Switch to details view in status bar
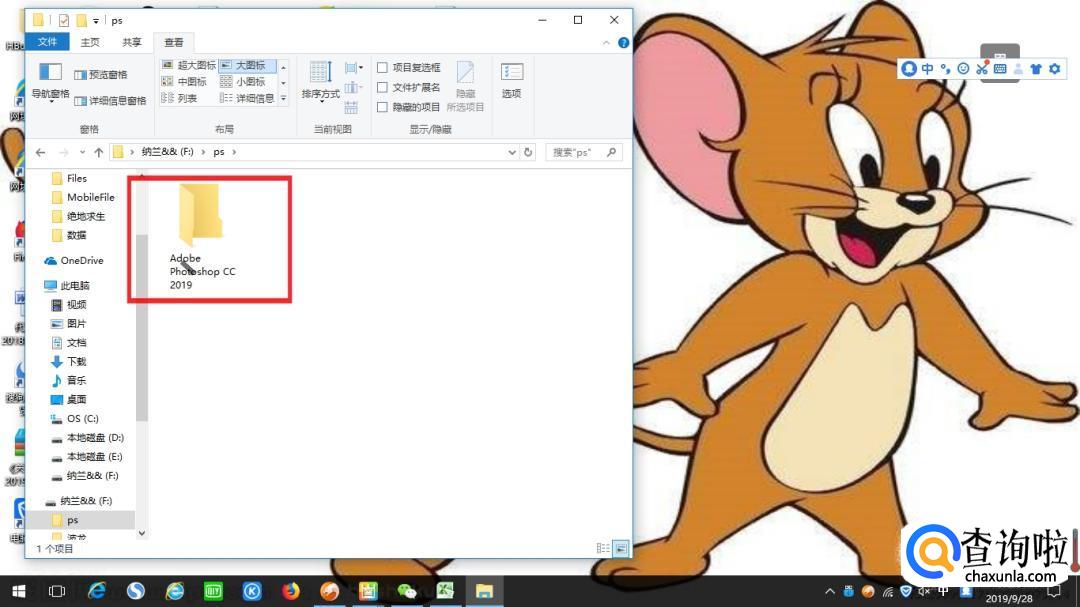The image size is (1080, 607). click(603, 548)
